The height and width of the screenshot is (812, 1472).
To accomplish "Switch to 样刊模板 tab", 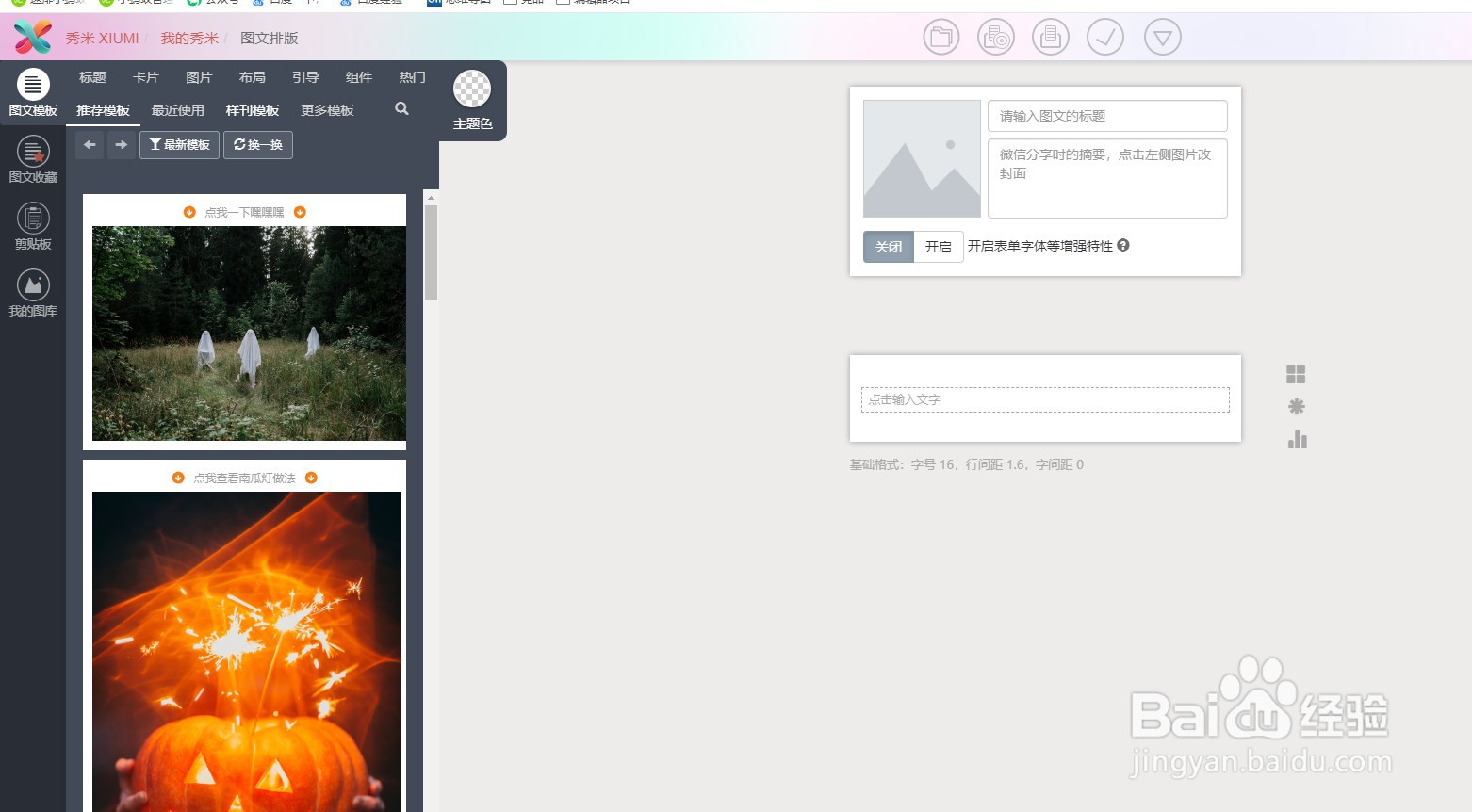I will click(253, 110).
